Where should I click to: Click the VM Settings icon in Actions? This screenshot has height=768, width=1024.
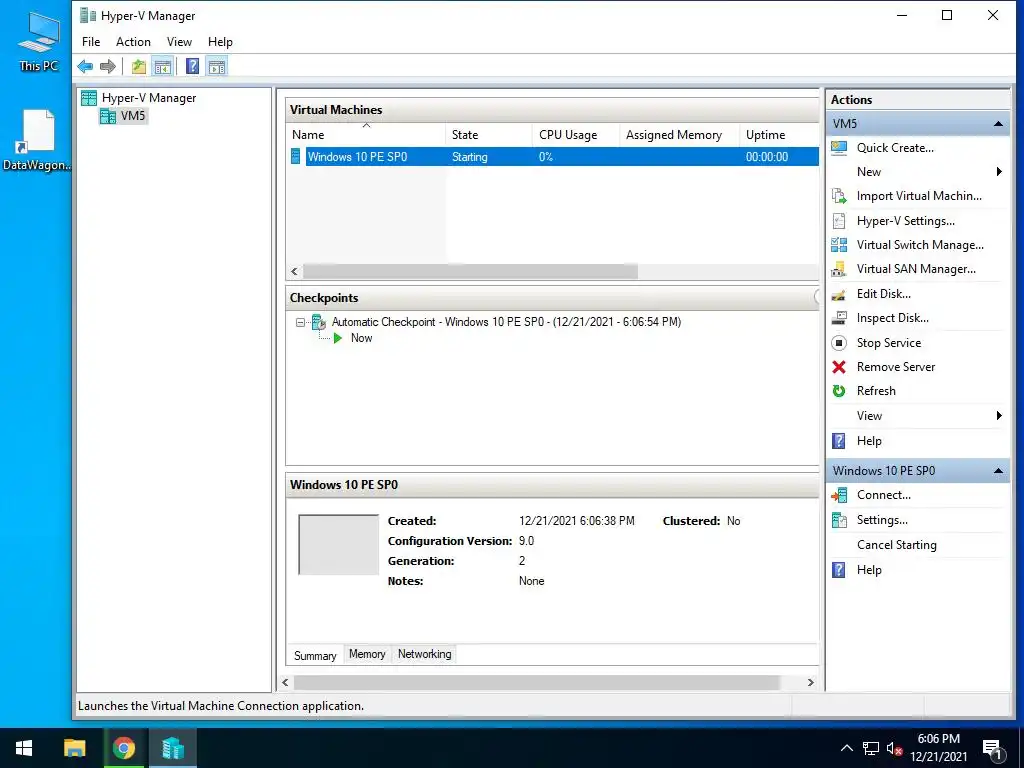coord(839,520)
